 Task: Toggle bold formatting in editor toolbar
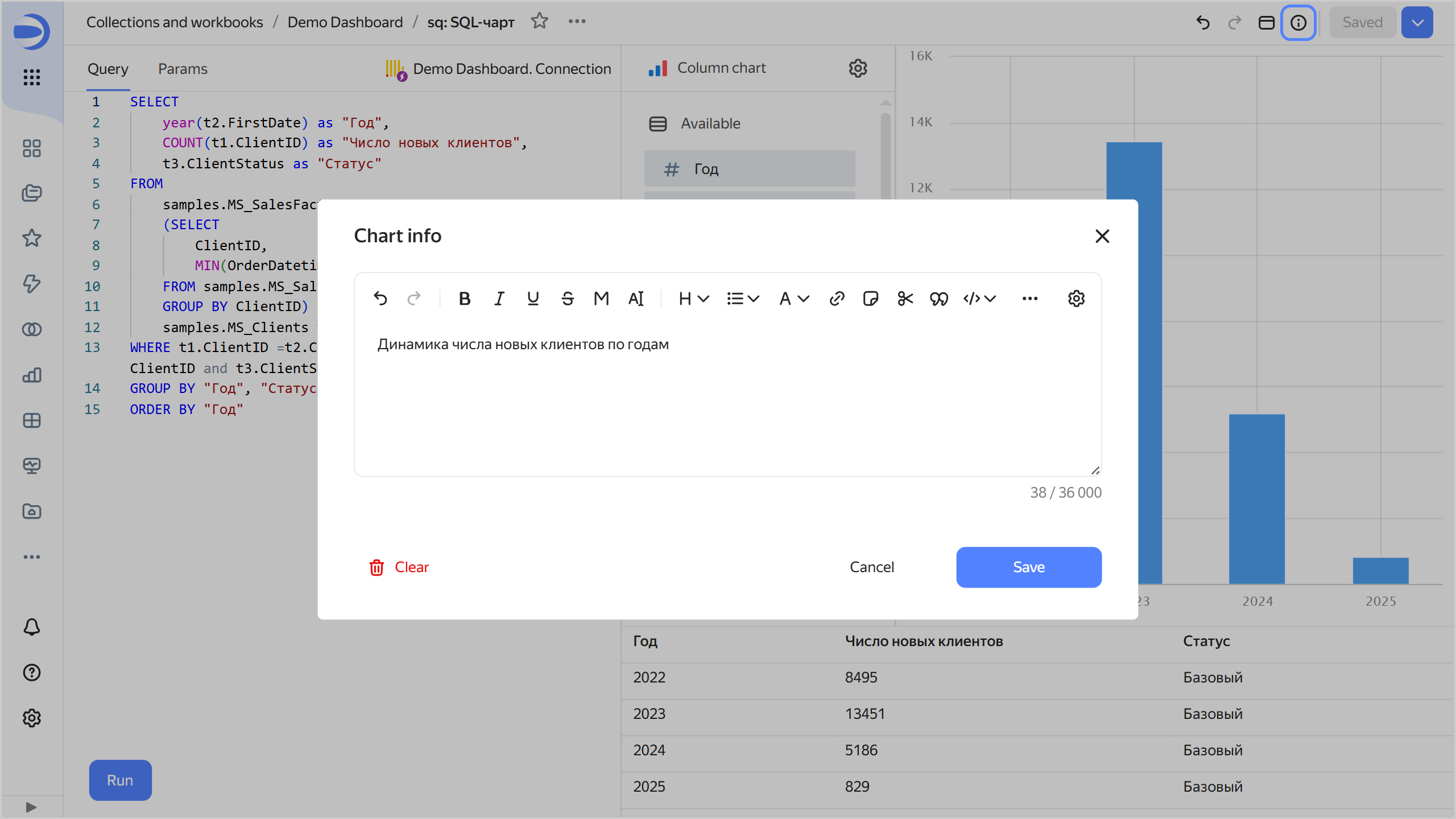(x=465, y=299)
